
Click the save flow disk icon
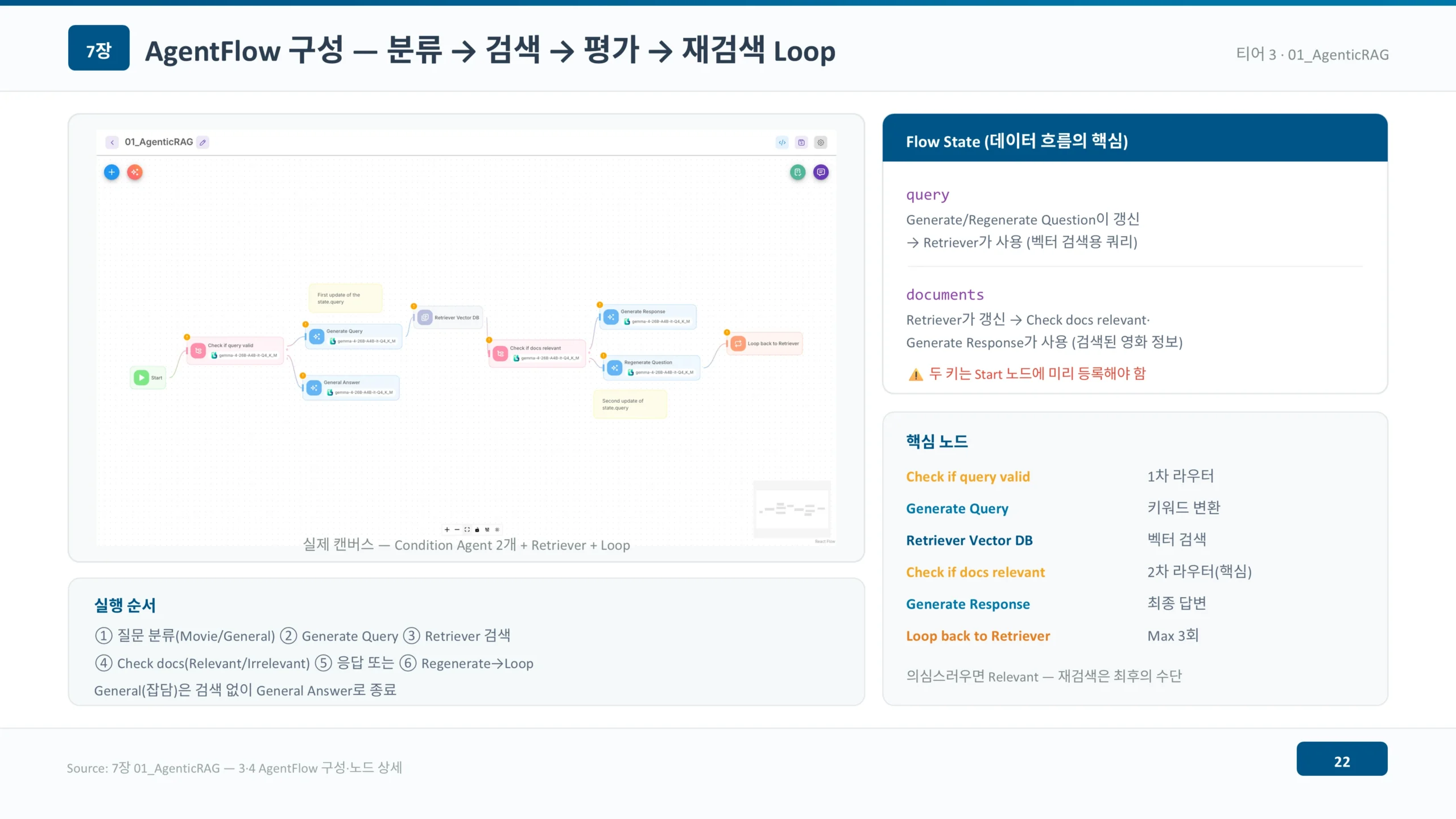[801, 143]
